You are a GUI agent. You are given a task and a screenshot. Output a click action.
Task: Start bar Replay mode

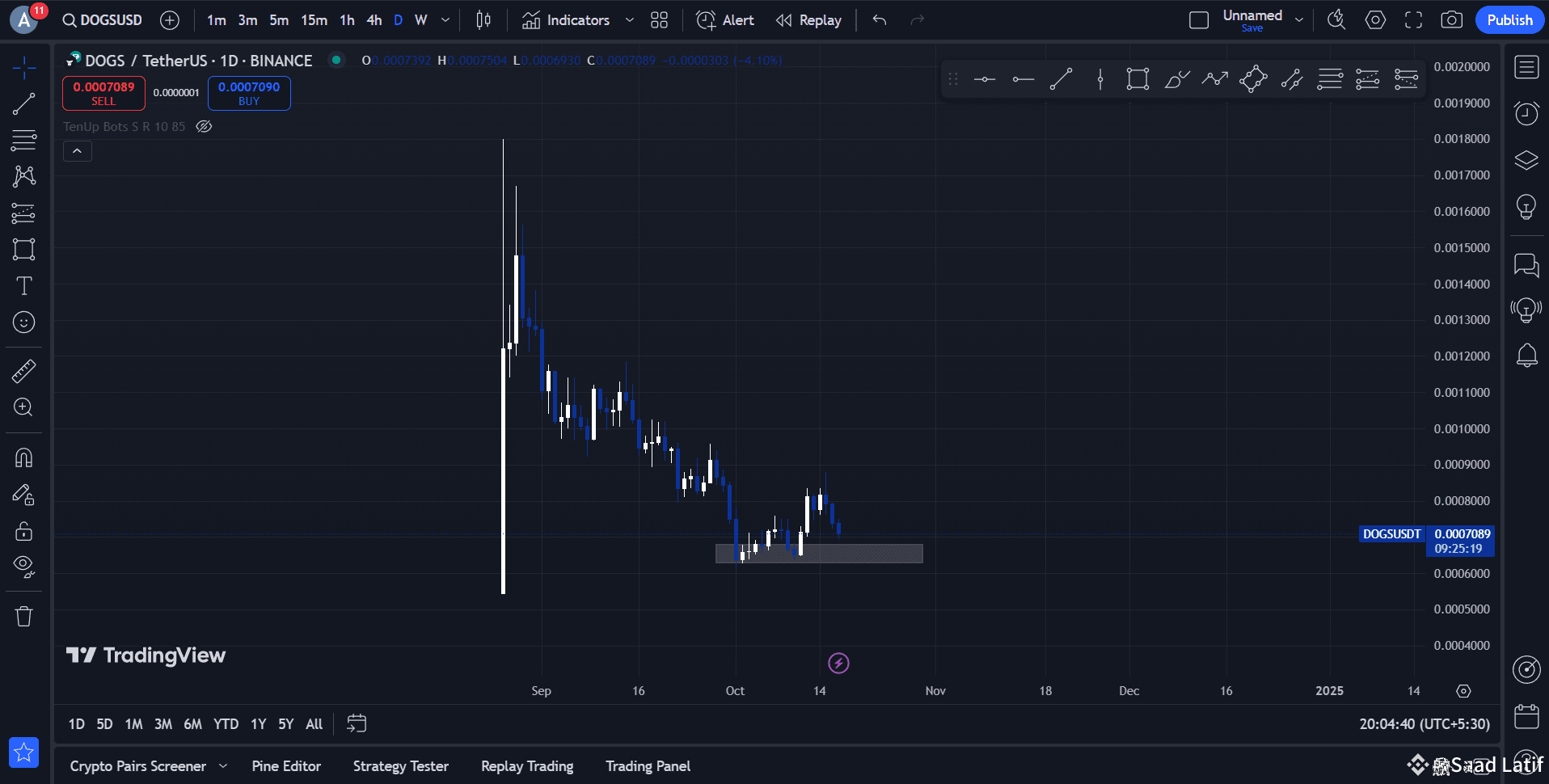click(808, 20)
